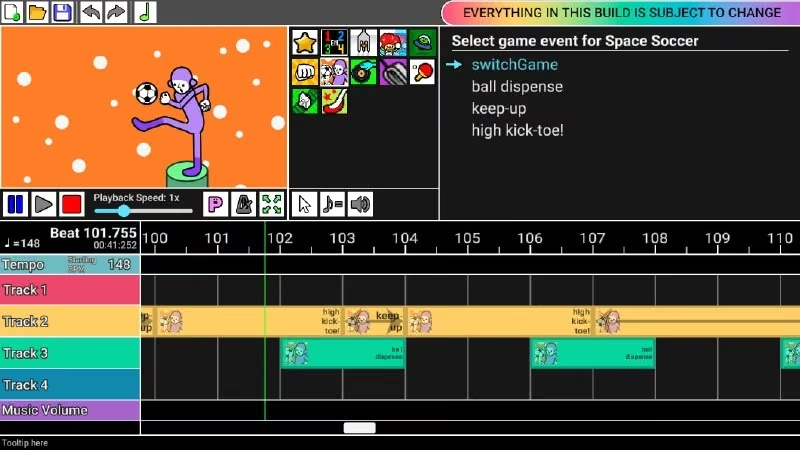Click the green music note icon
This screenshot has width=800, height=450.
pyautogui.click(x=145, y=12)
